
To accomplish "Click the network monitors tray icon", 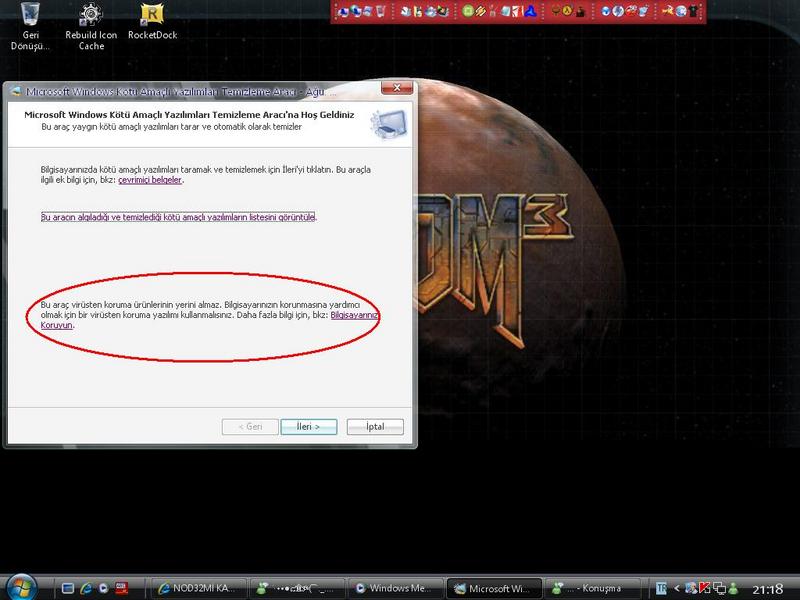I will (719, 588).
